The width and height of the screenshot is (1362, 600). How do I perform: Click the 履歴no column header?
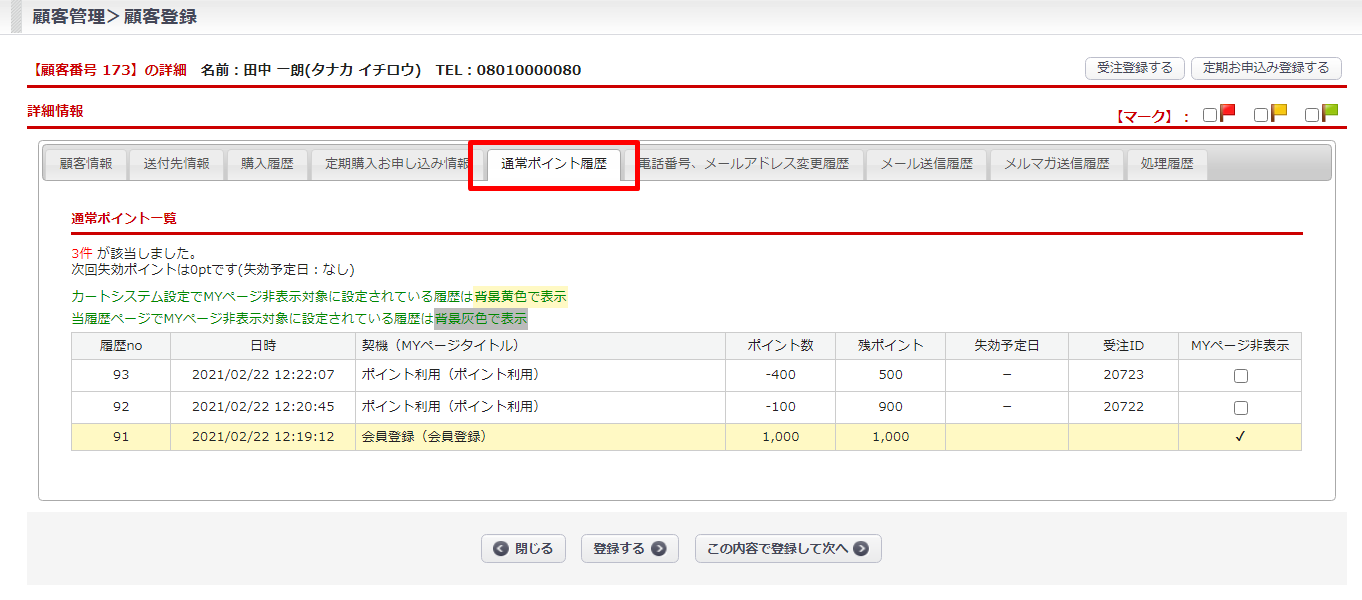click(x=121, y=346)
